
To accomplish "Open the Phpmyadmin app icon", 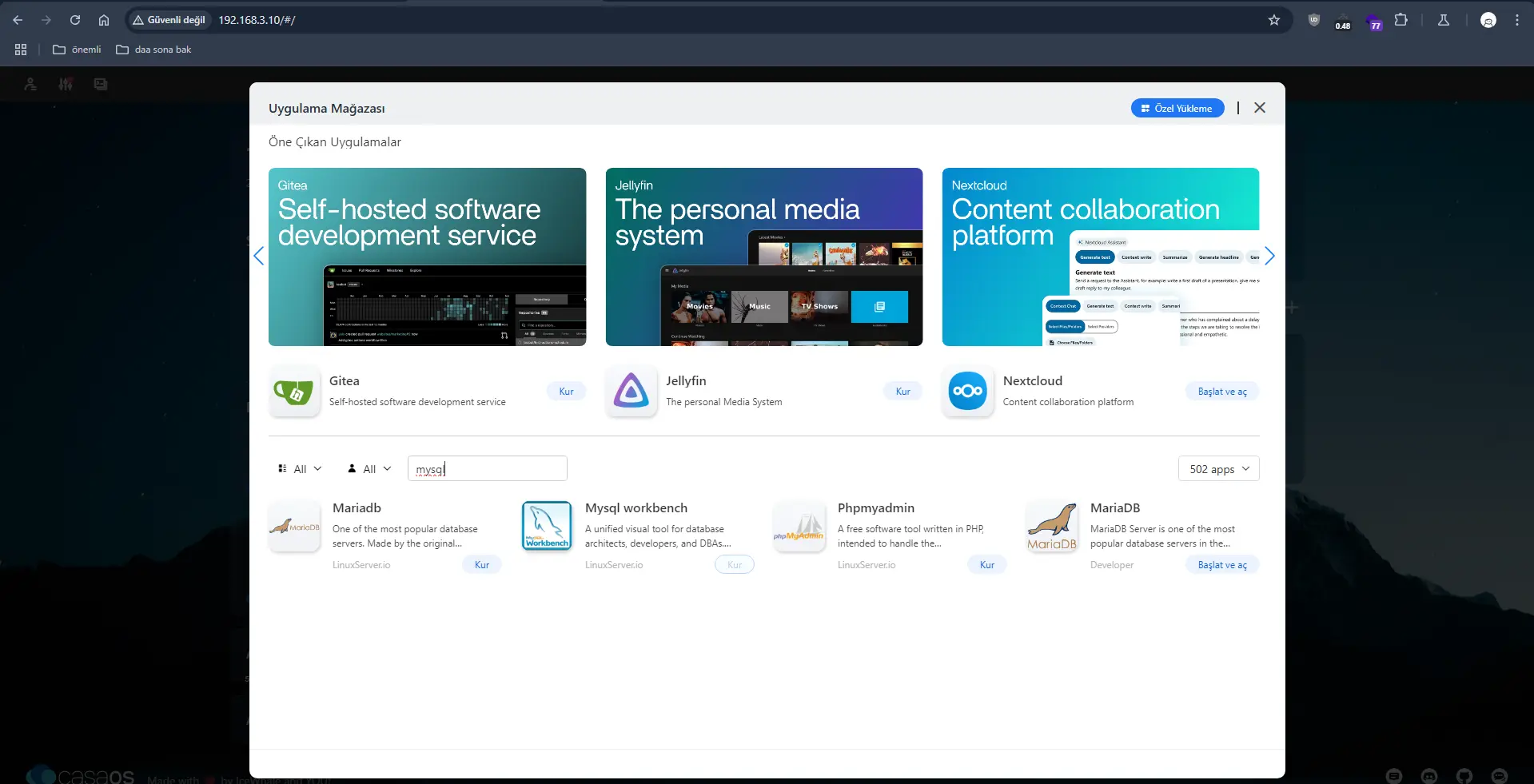I will [x=799, y=526].
